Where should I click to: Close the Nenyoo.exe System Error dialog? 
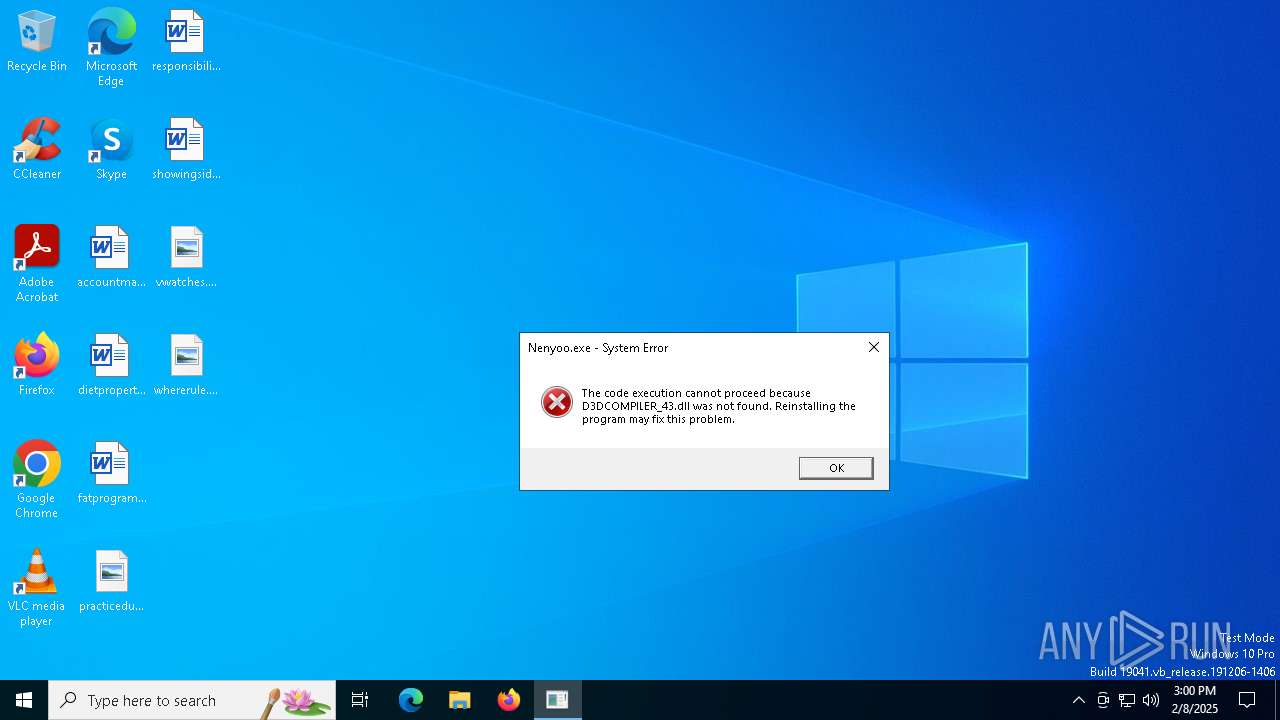click(873, 347)
